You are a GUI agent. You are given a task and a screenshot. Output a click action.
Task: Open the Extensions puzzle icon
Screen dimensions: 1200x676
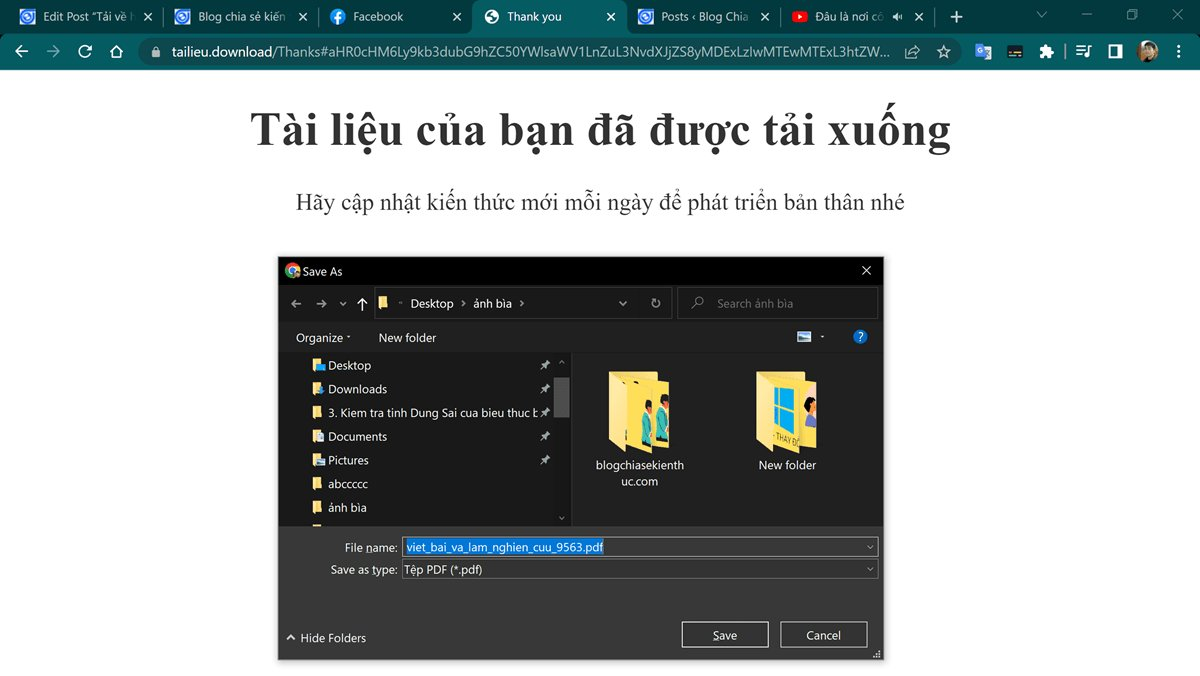point(1047,52)
